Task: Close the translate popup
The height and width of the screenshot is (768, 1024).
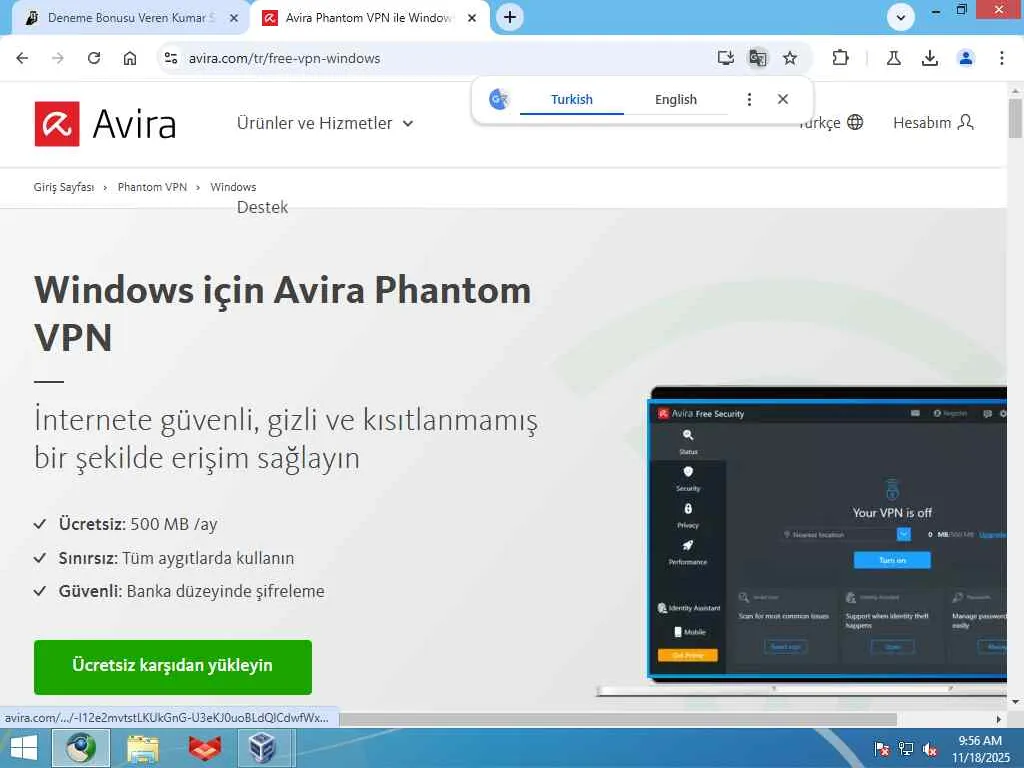Action: pos(783,99)
